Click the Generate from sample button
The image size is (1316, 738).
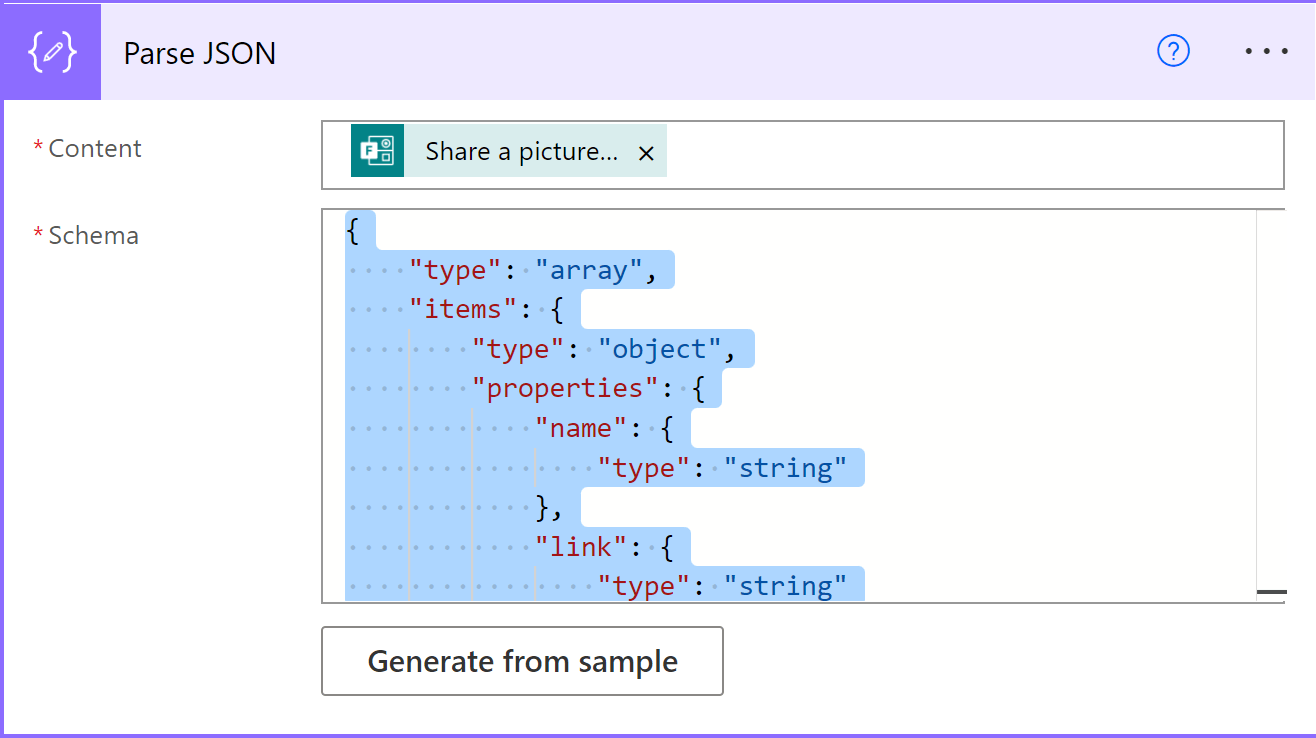tap(522, 661)
